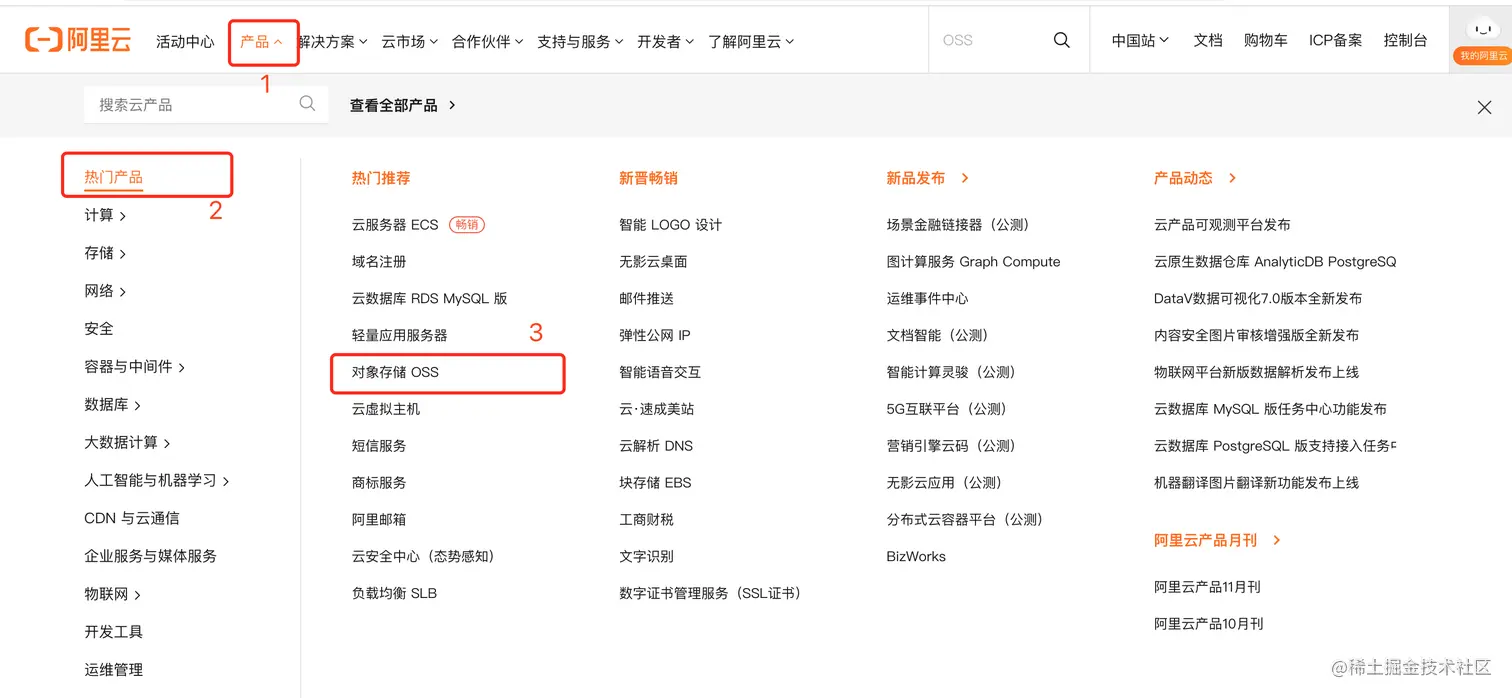Select the 安全 category
This screenshot has width=1512, height=698.
[99, 329]
